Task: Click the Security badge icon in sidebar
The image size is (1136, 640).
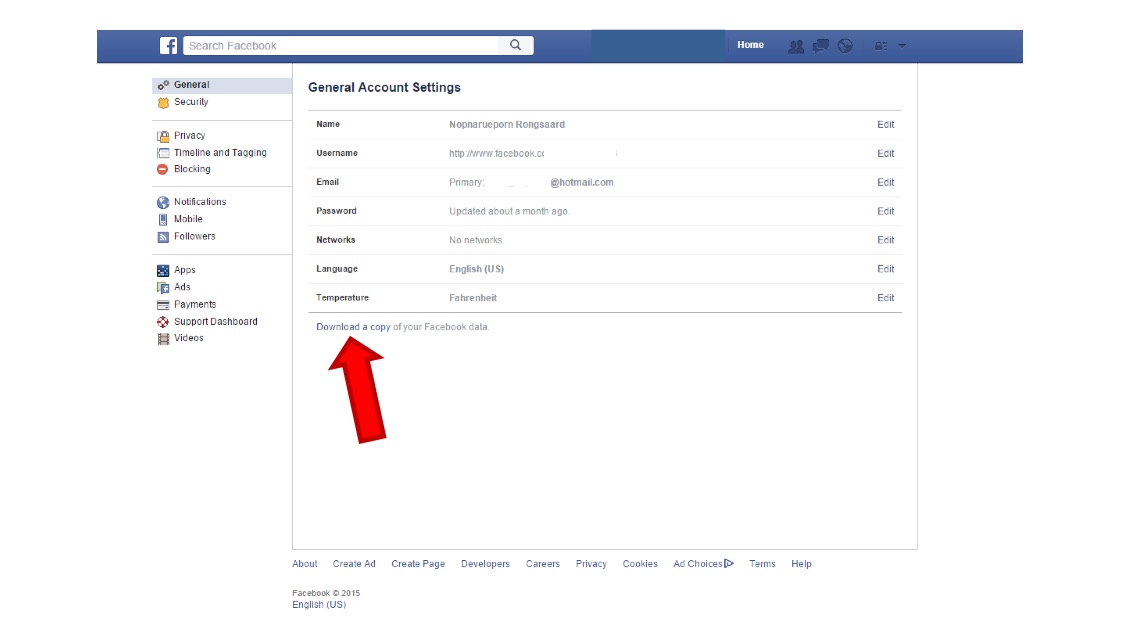Action: pyautogui.click(x=163, y=102)
